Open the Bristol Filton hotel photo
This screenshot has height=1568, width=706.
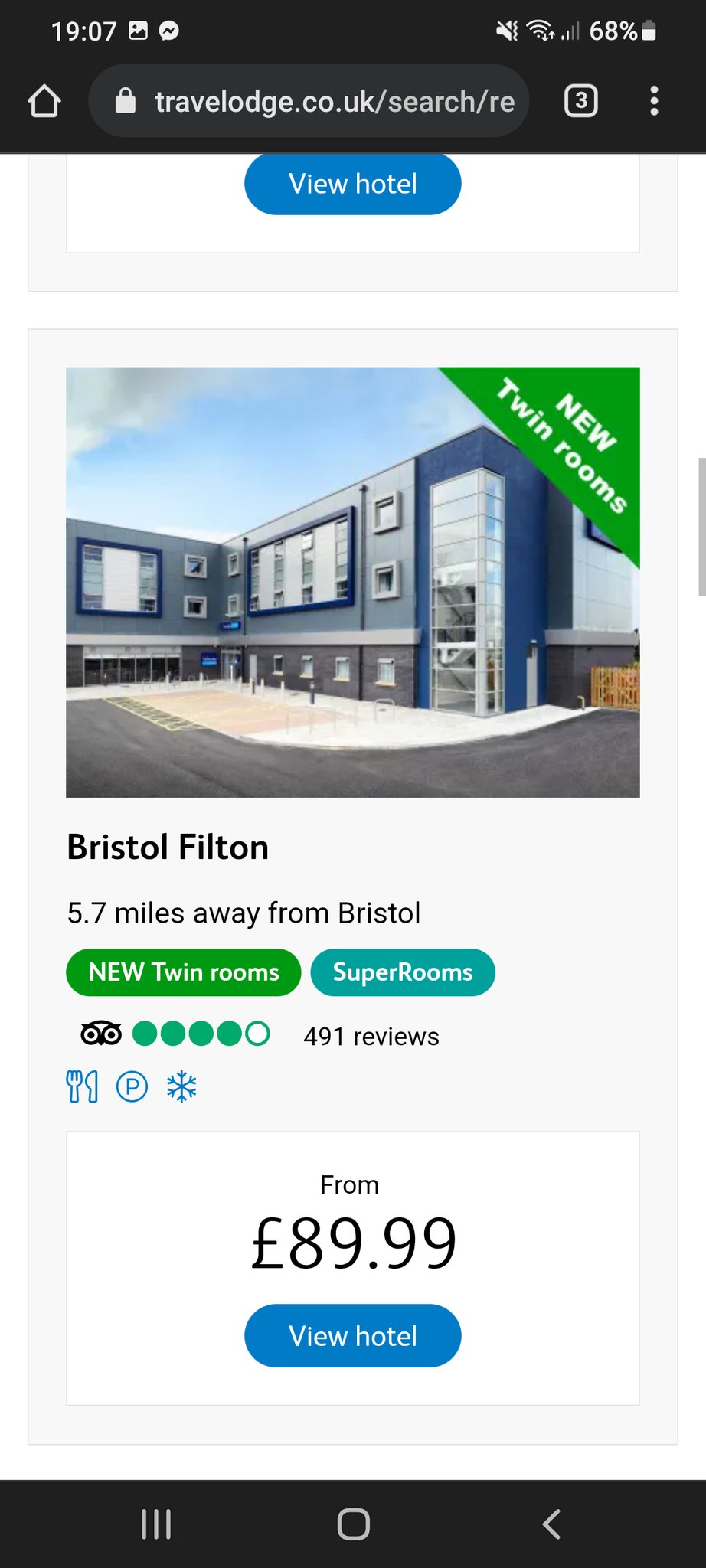(x=352, y=582)
